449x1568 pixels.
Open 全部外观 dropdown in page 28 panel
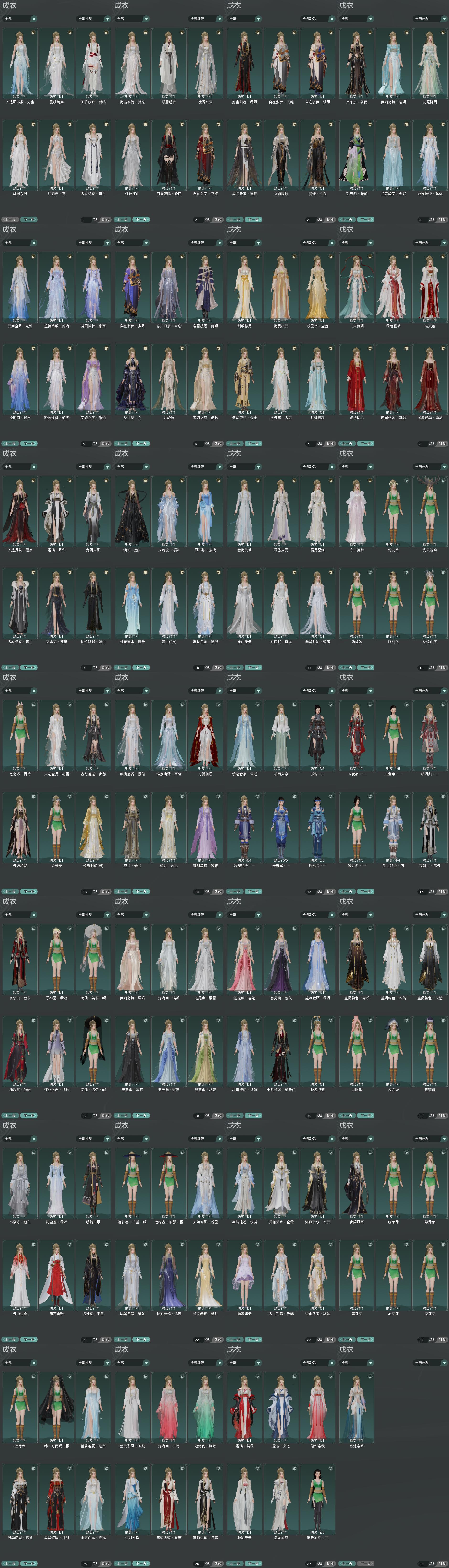pos(431,1363)
